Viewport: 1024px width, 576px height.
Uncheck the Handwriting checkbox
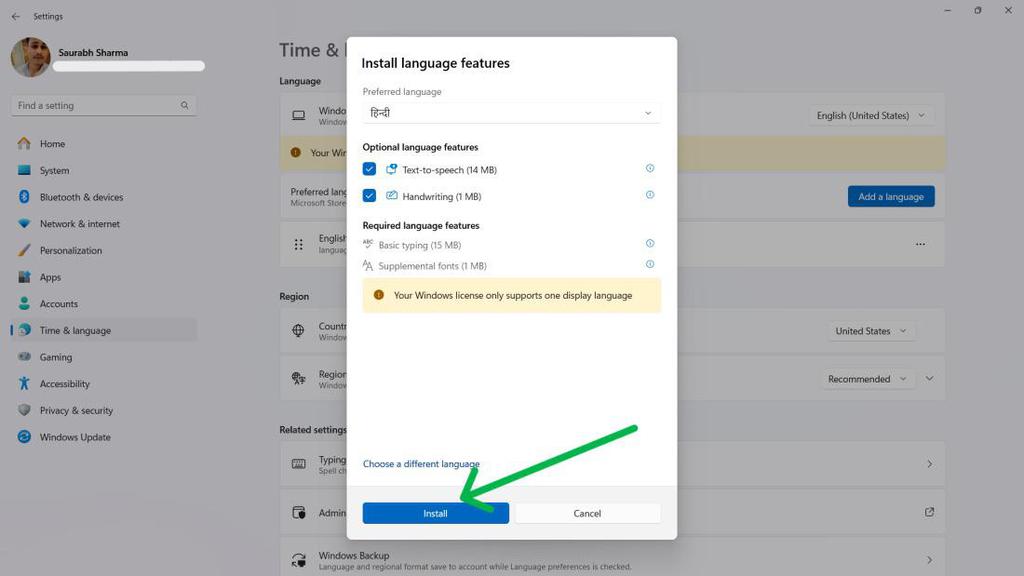[x=369, y=195]
